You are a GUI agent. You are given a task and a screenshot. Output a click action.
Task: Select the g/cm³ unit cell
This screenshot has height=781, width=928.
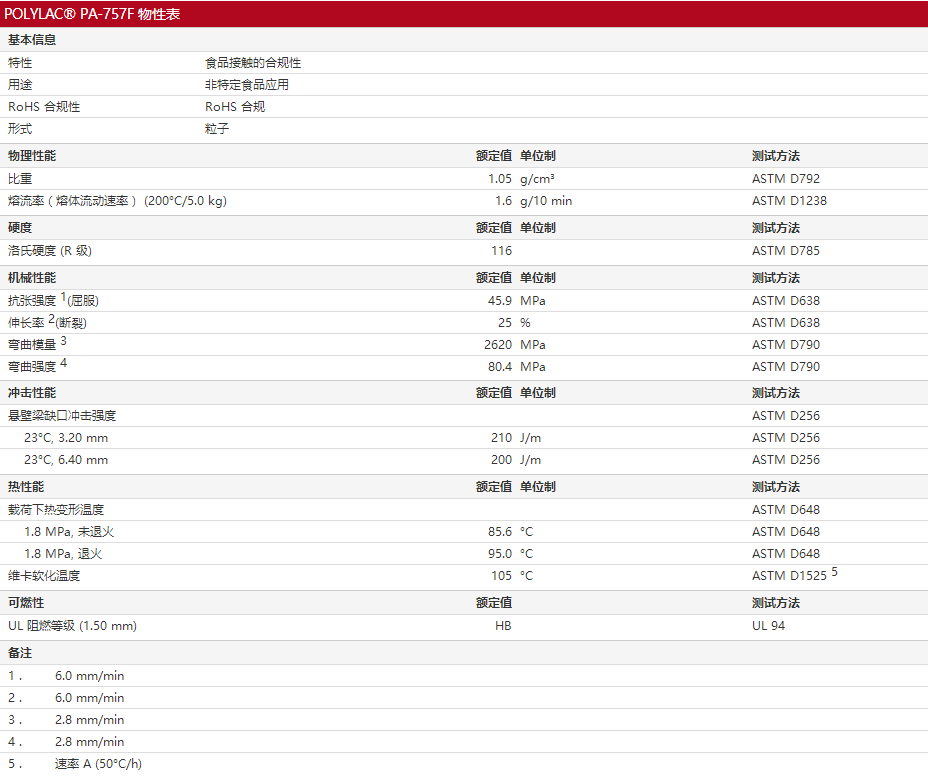[537, 179]
